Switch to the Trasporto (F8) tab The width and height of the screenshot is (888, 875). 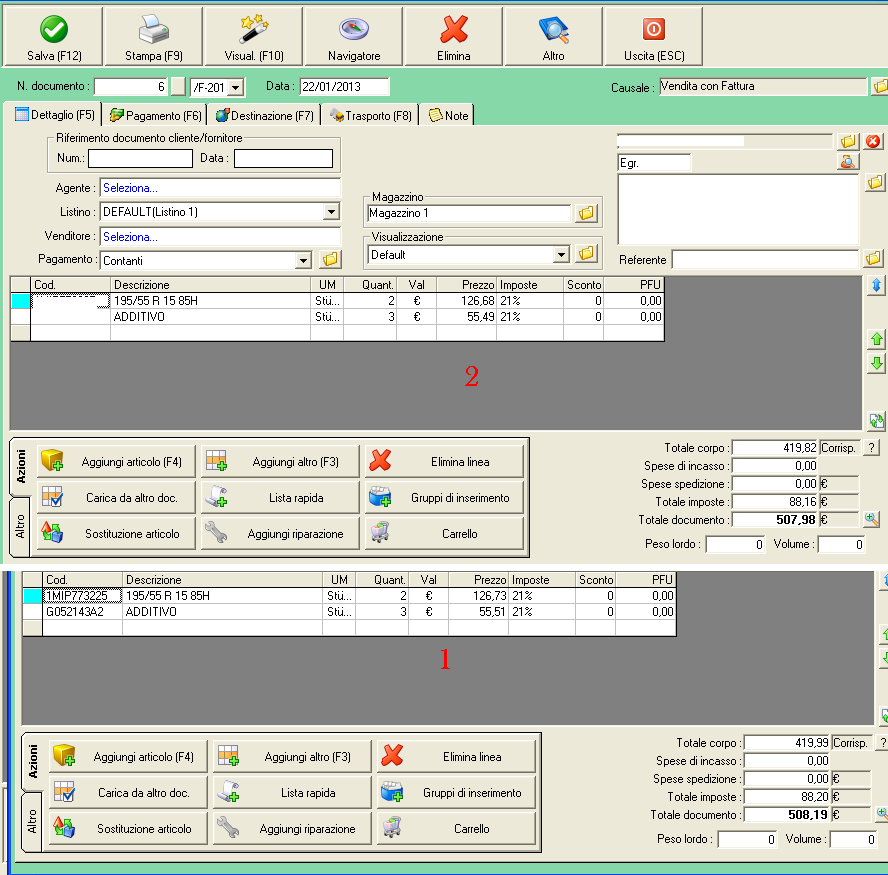click(370, 116)
